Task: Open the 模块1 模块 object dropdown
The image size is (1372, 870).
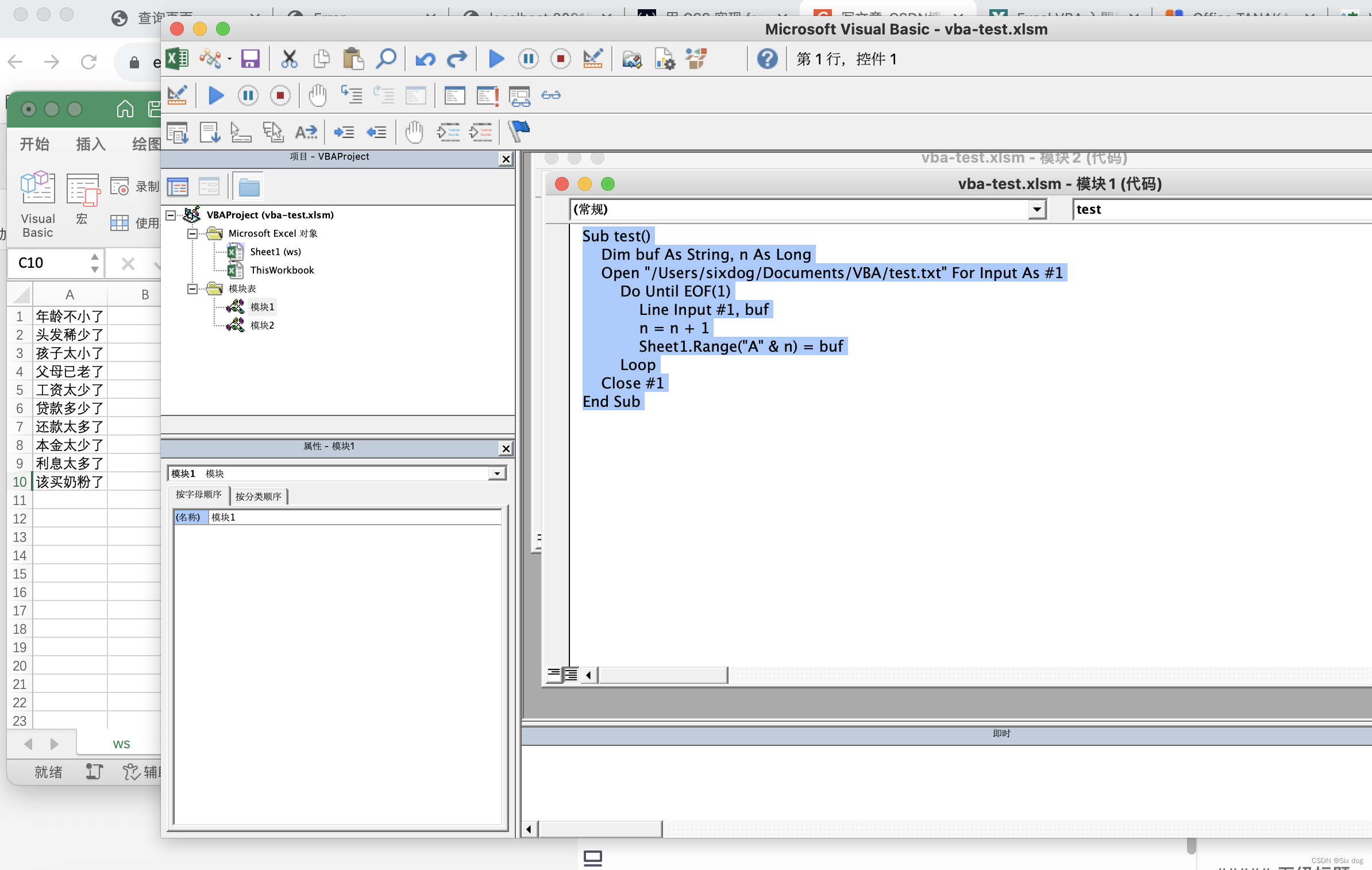Action: (497, 474)
